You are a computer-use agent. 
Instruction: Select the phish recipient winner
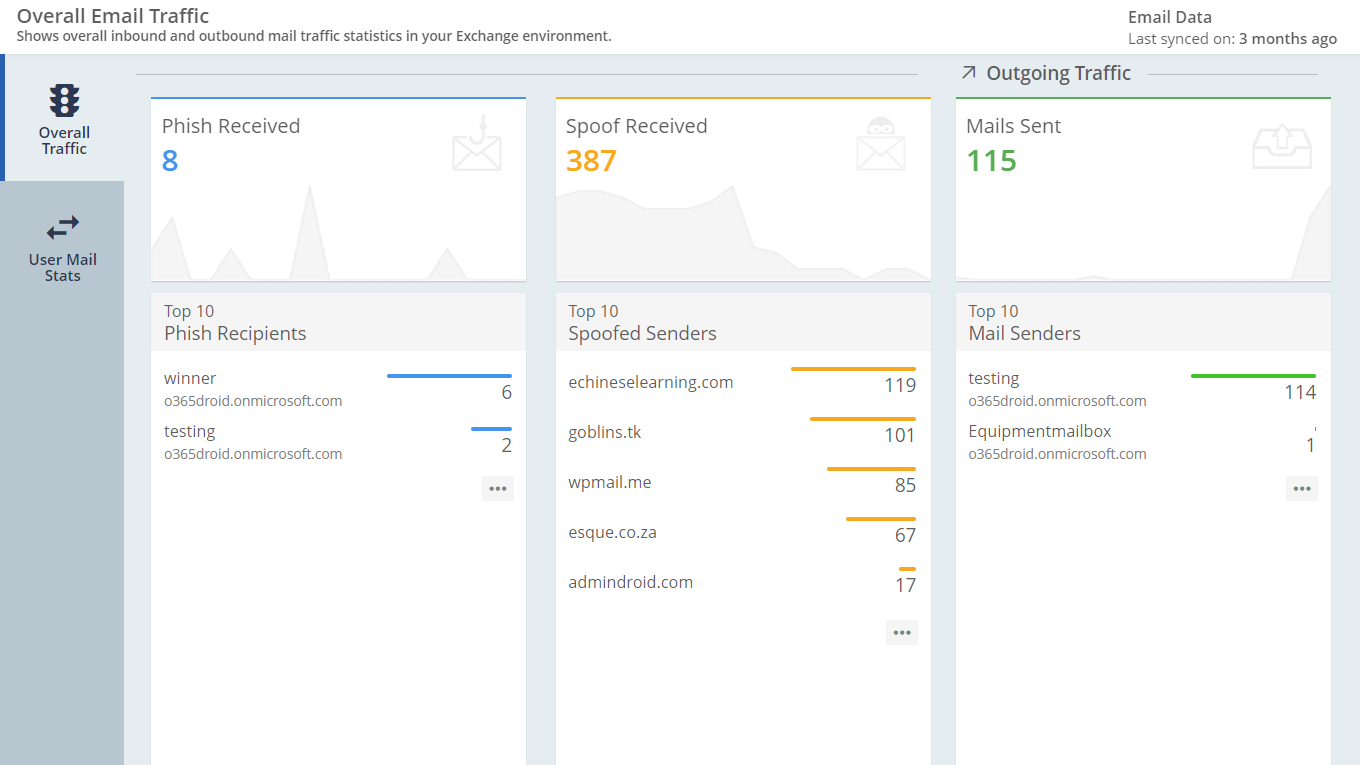click(188, 378)
